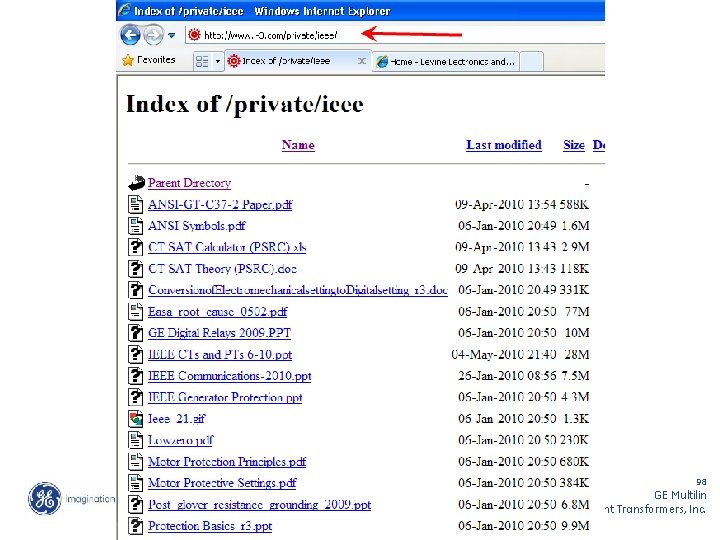Click the Lowzero.pdf document icon

pyautogui.click(x=135, y=440)
